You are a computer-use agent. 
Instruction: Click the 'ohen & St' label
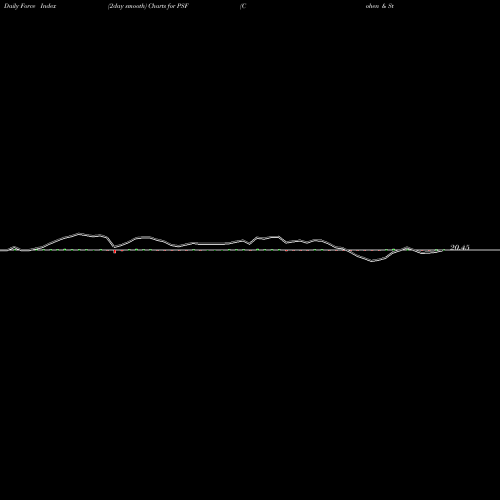point(380,6)
